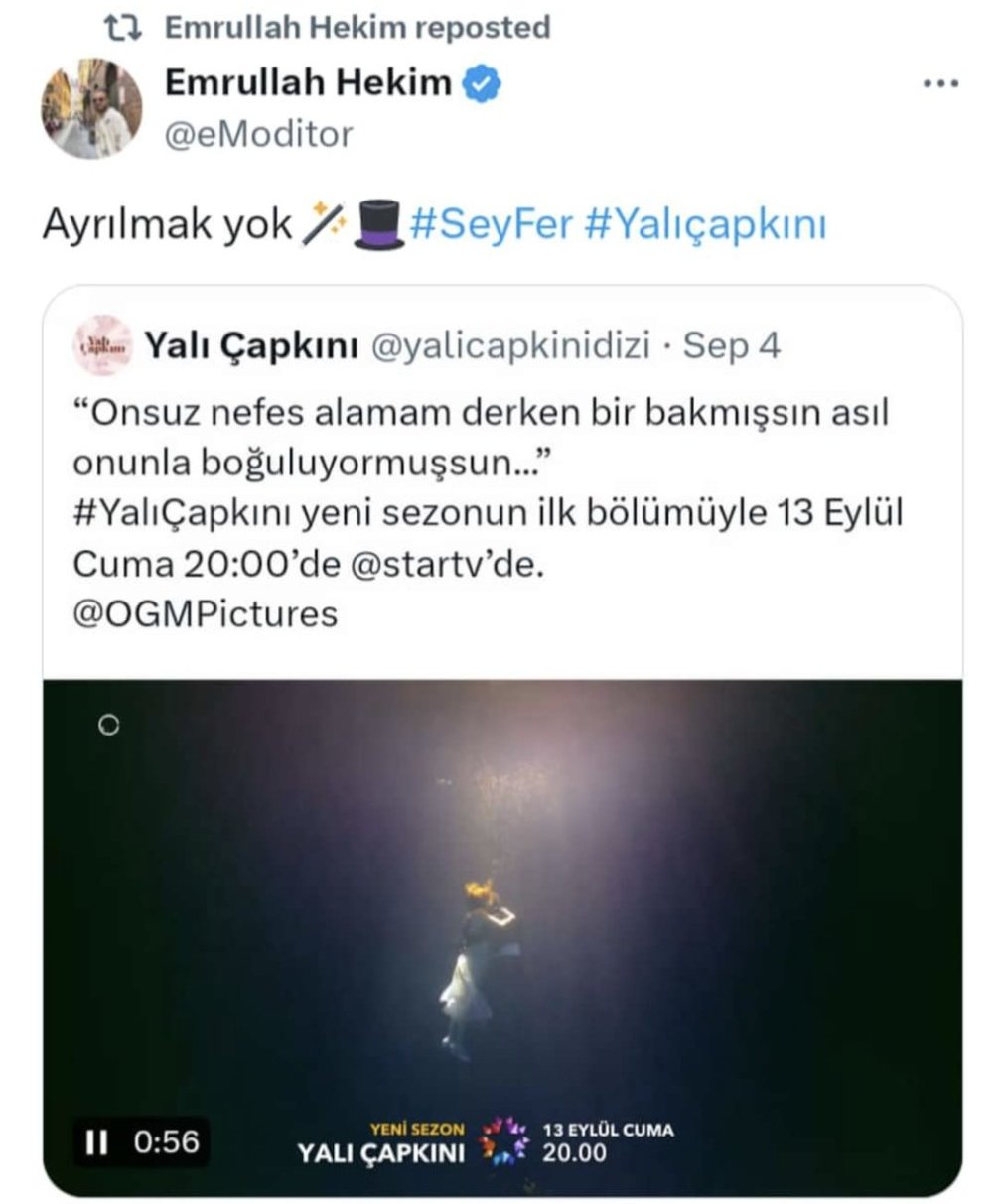Open the @eModitor handle
Screen dimensions: 1000x1204
click(258, 133)
